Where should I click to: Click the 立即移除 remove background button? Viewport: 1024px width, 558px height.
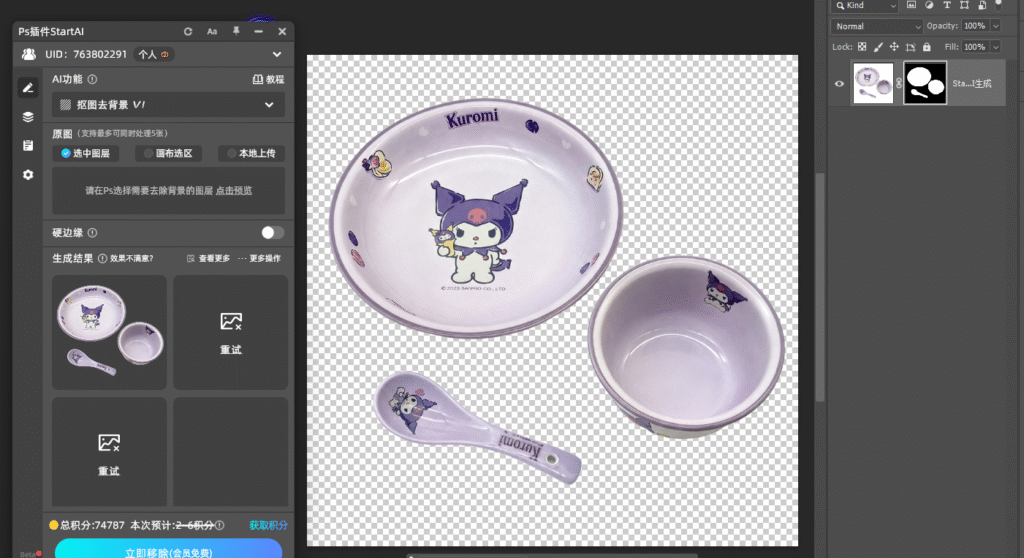click(168, 550)
